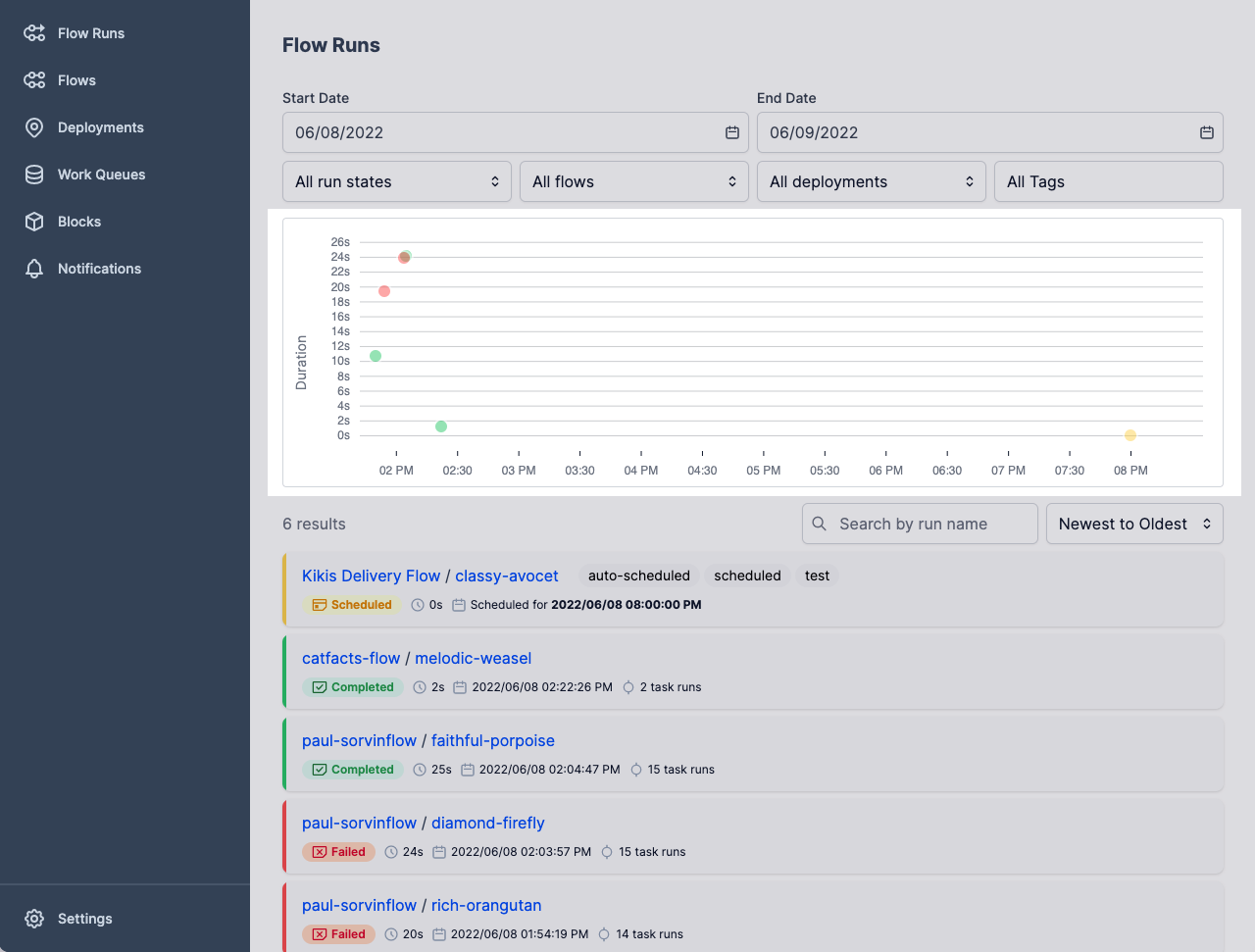
Task: Go to Flows page
Action: 76,80
